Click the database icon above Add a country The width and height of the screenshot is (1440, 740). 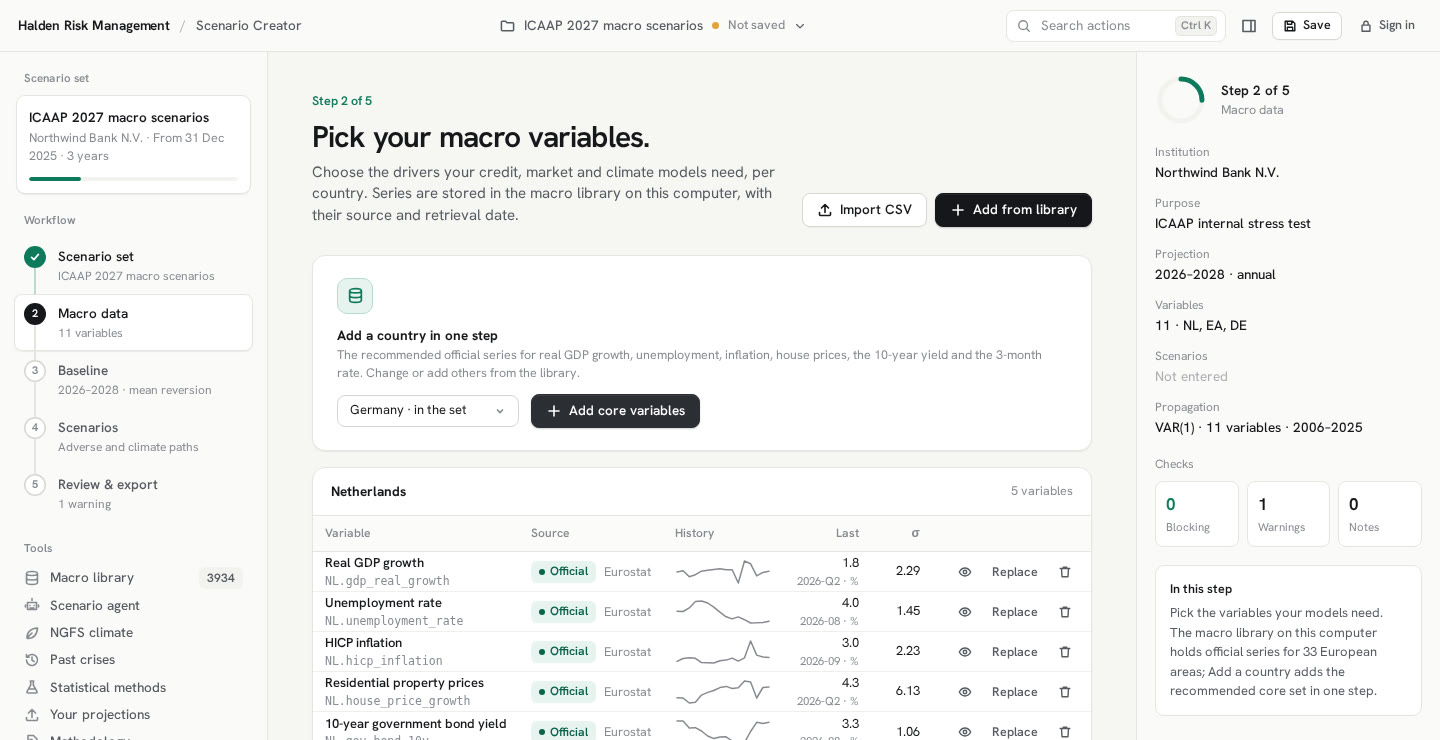tap(355, 296)
